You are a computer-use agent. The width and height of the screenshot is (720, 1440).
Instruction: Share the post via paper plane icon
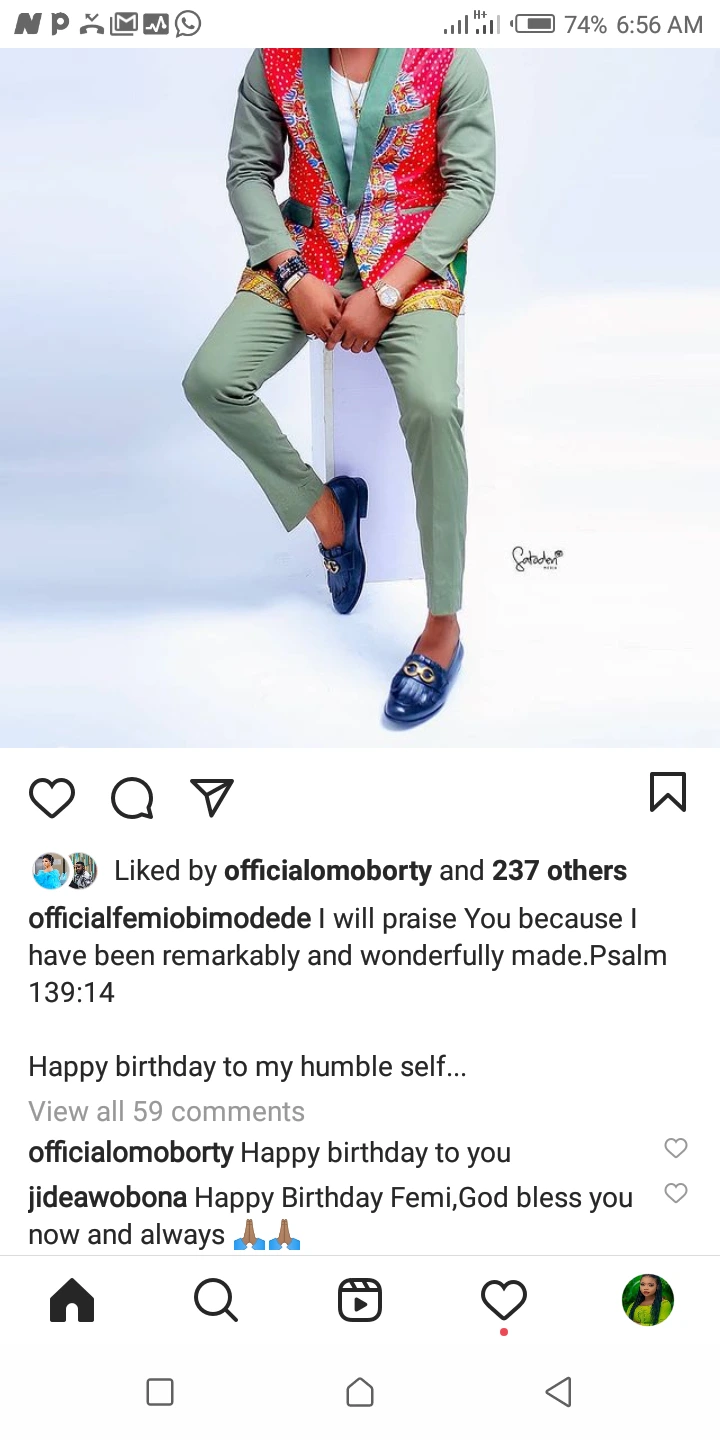212,797
